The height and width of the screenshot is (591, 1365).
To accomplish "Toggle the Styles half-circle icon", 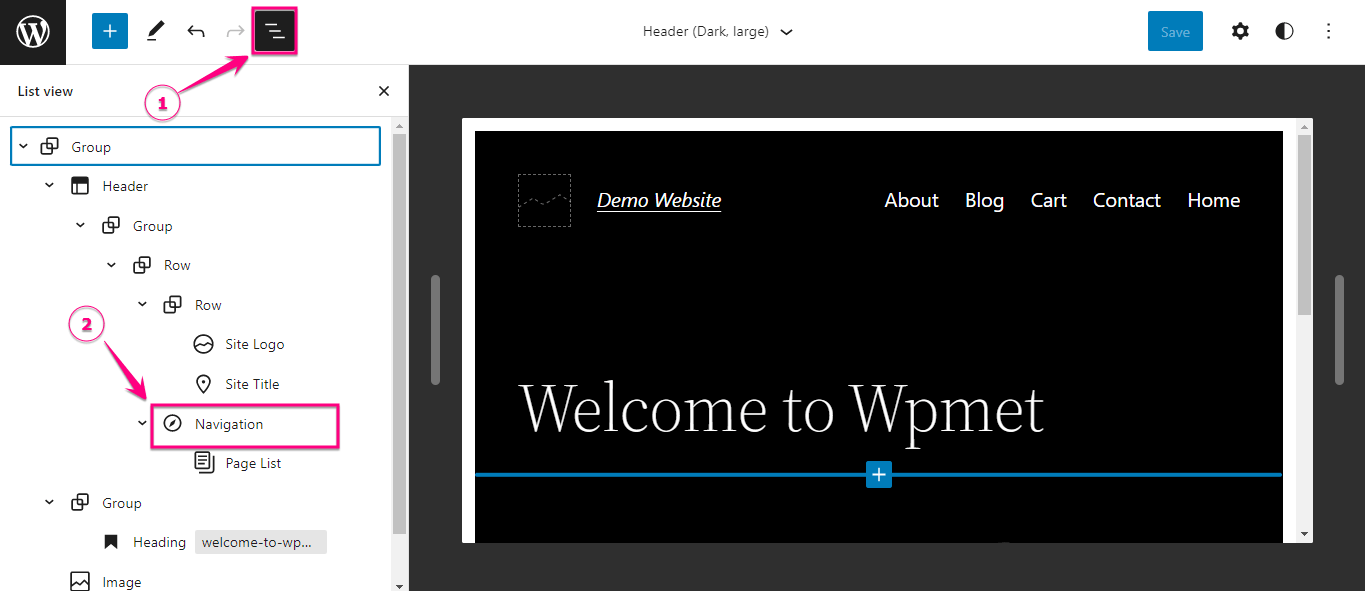I will 1284,31.
